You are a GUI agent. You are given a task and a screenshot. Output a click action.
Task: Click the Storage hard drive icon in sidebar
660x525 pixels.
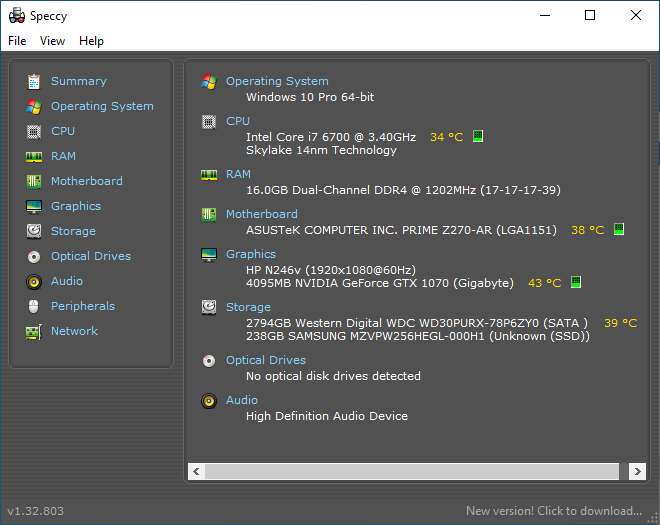[x=34, y=231]
